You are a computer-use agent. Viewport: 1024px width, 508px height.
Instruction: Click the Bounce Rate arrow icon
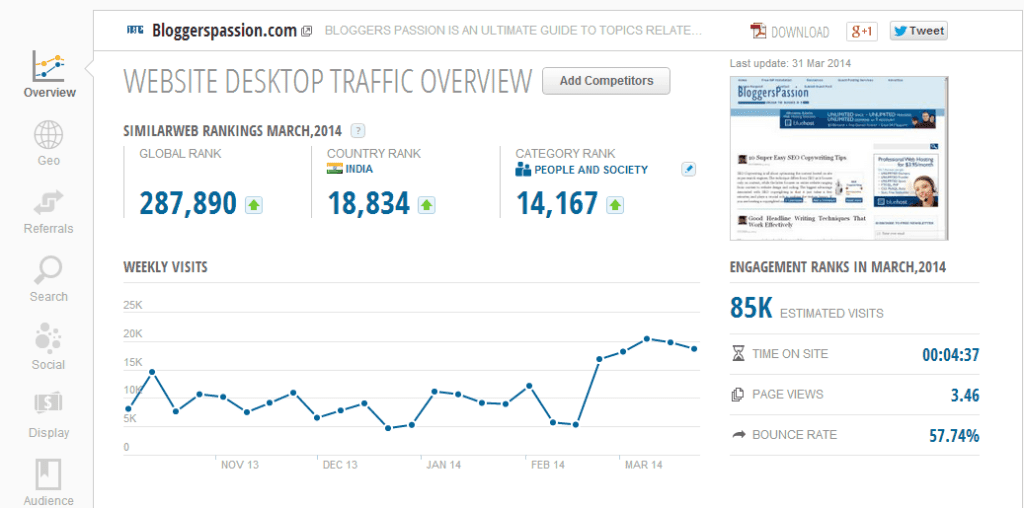pos(739,435)
